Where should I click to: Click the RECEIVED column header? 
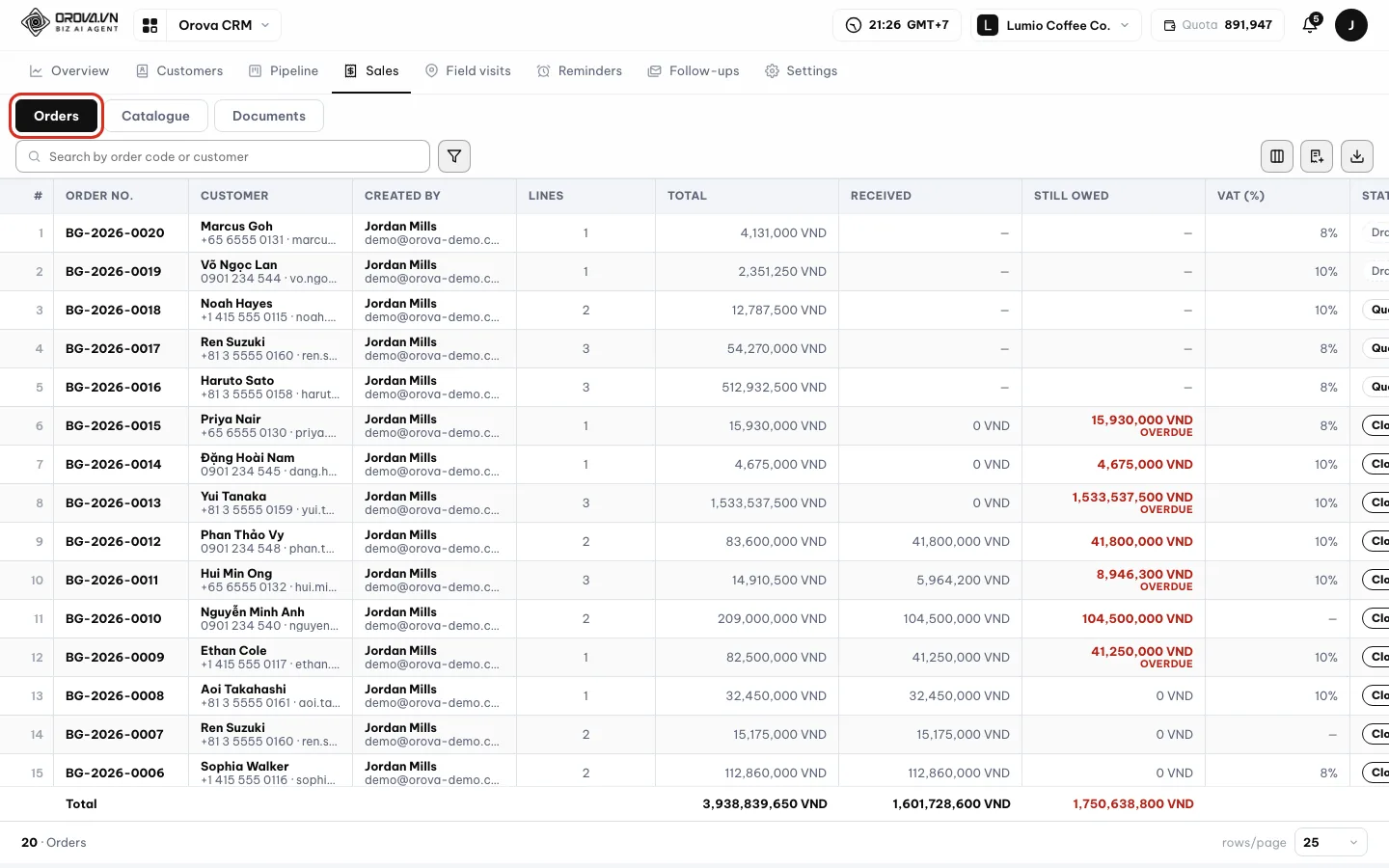(881, 196)
